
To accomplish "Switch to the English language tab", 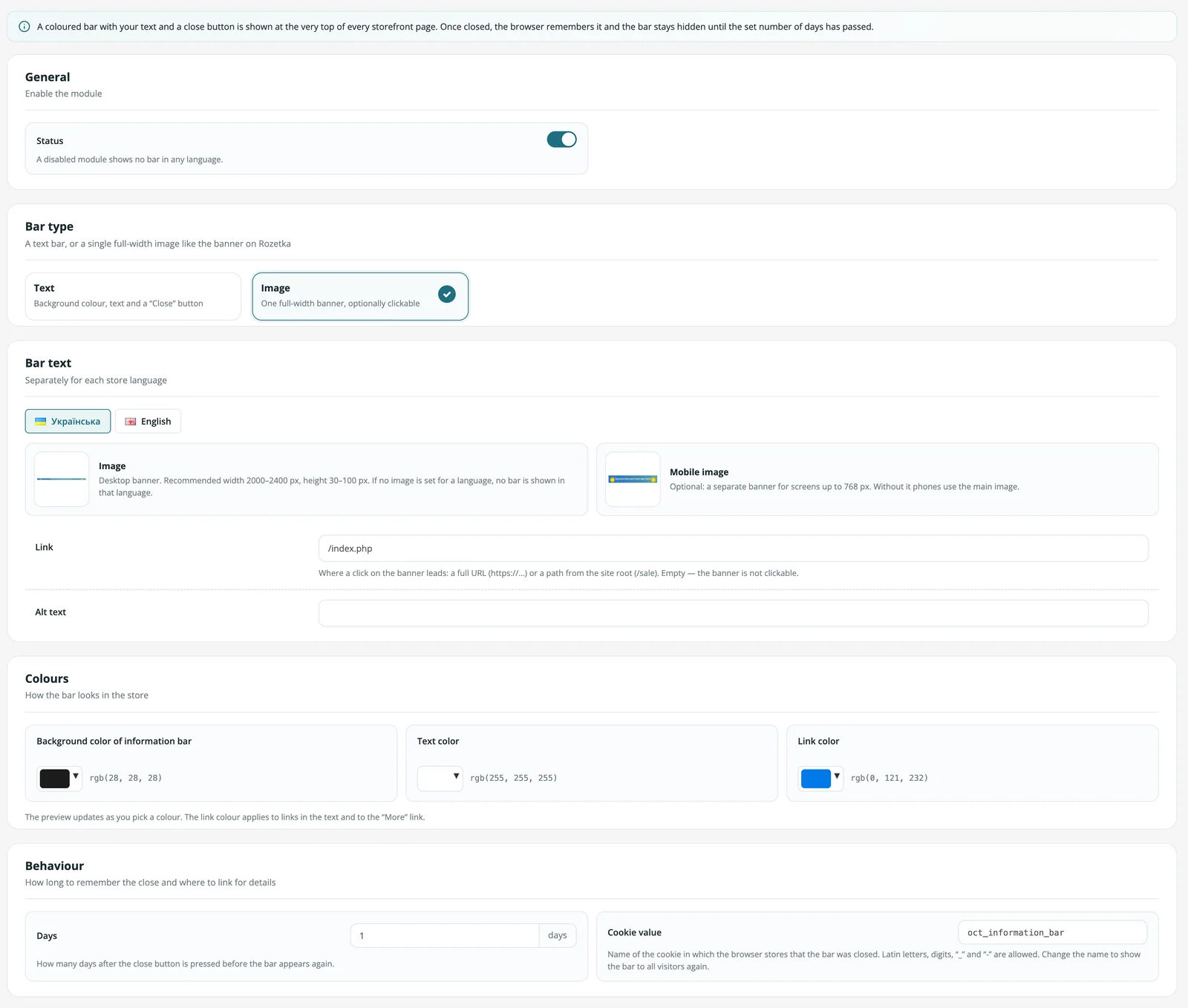I will 148,421.
